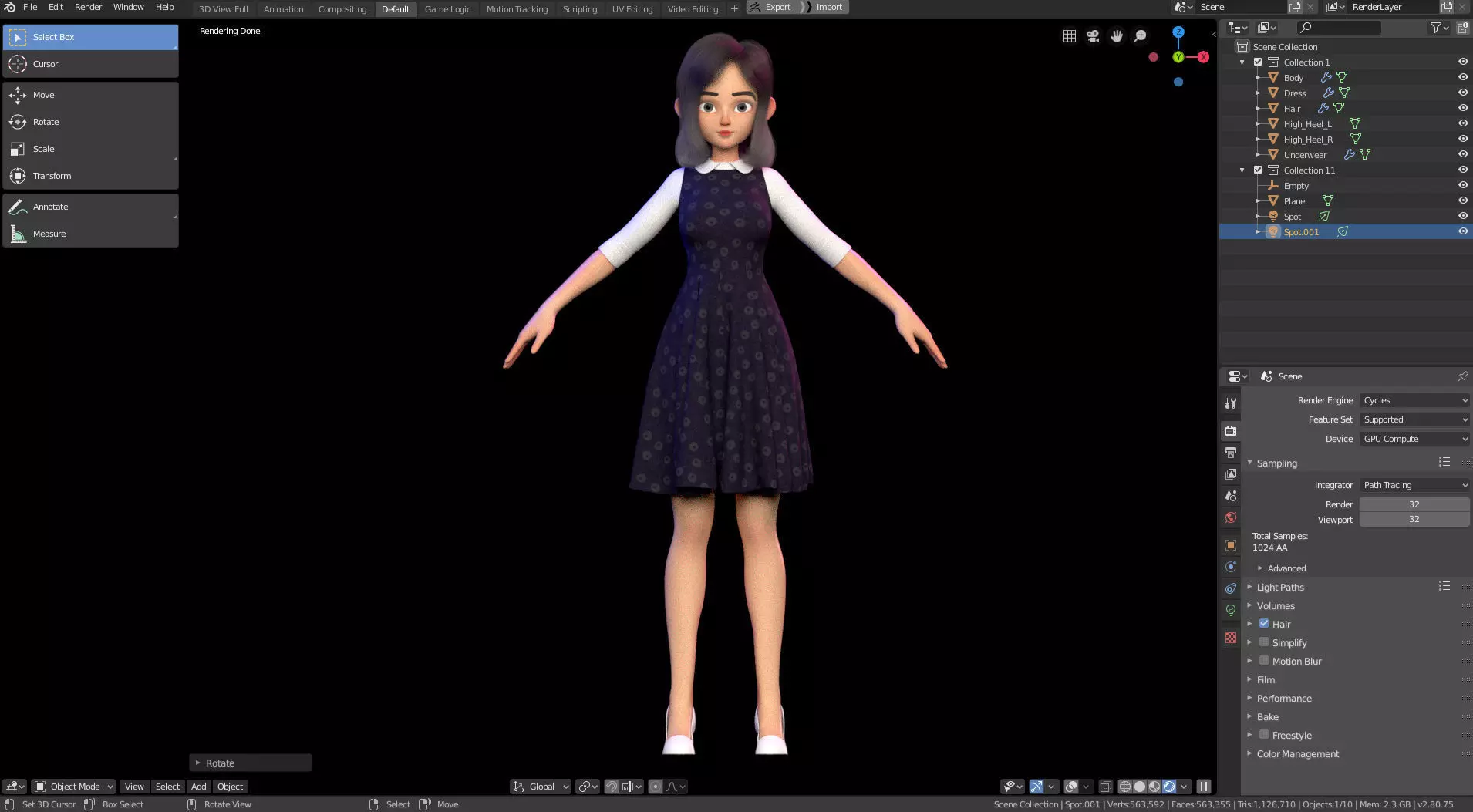
Task: Switch to the Animation workspace tab
Action: tap(283, 9)
